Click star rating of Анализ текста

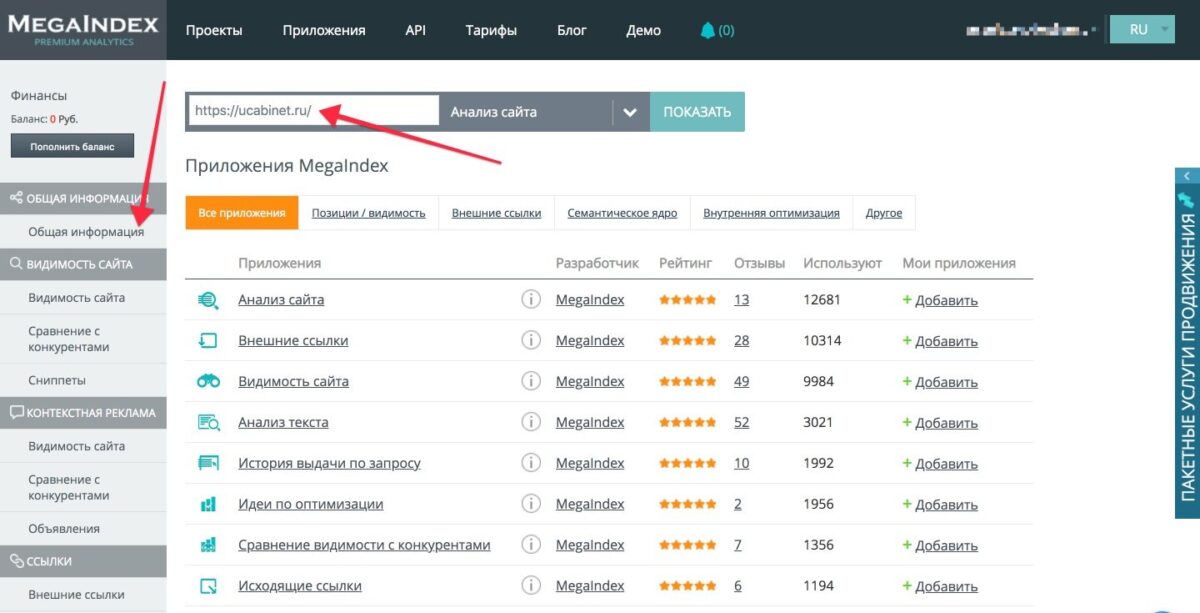point(688,423)
